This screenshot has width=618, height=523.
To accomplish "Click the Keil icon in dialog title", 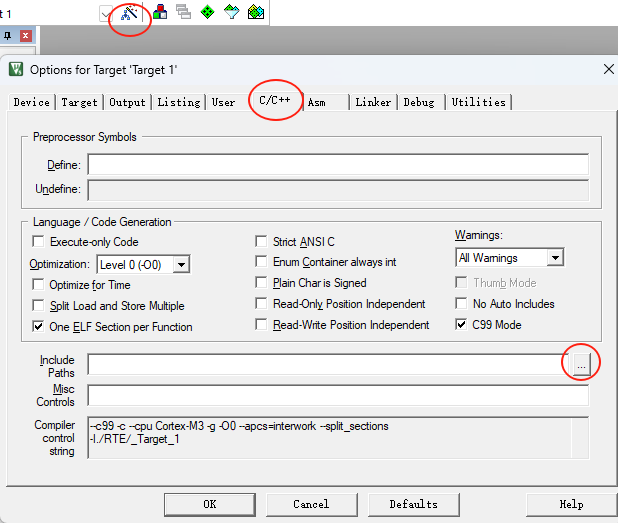I will point(16,69).
